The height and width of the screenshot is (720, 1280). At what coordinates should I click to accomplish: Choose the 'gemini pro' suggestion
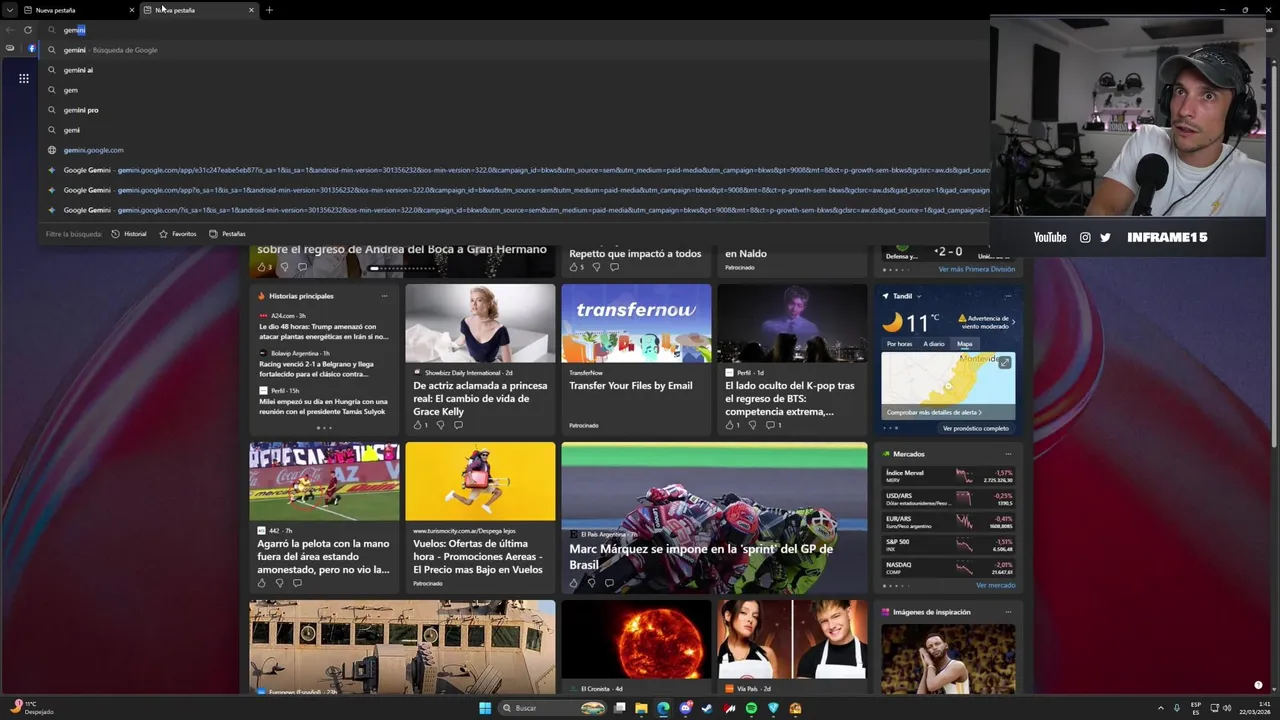point(515,110)
